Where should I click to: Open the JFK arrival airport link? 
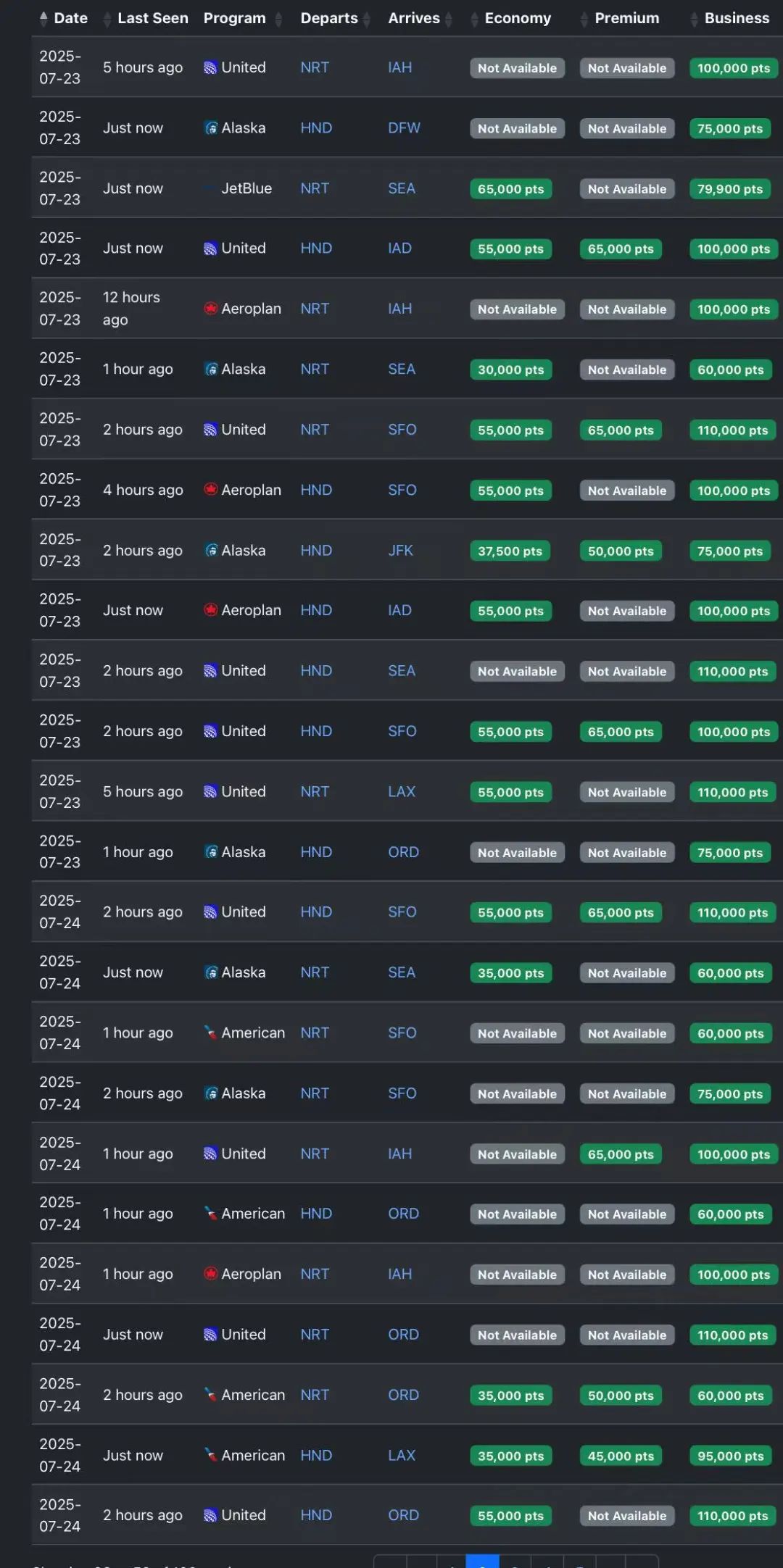pyautogui.click(x=400, y=551)
